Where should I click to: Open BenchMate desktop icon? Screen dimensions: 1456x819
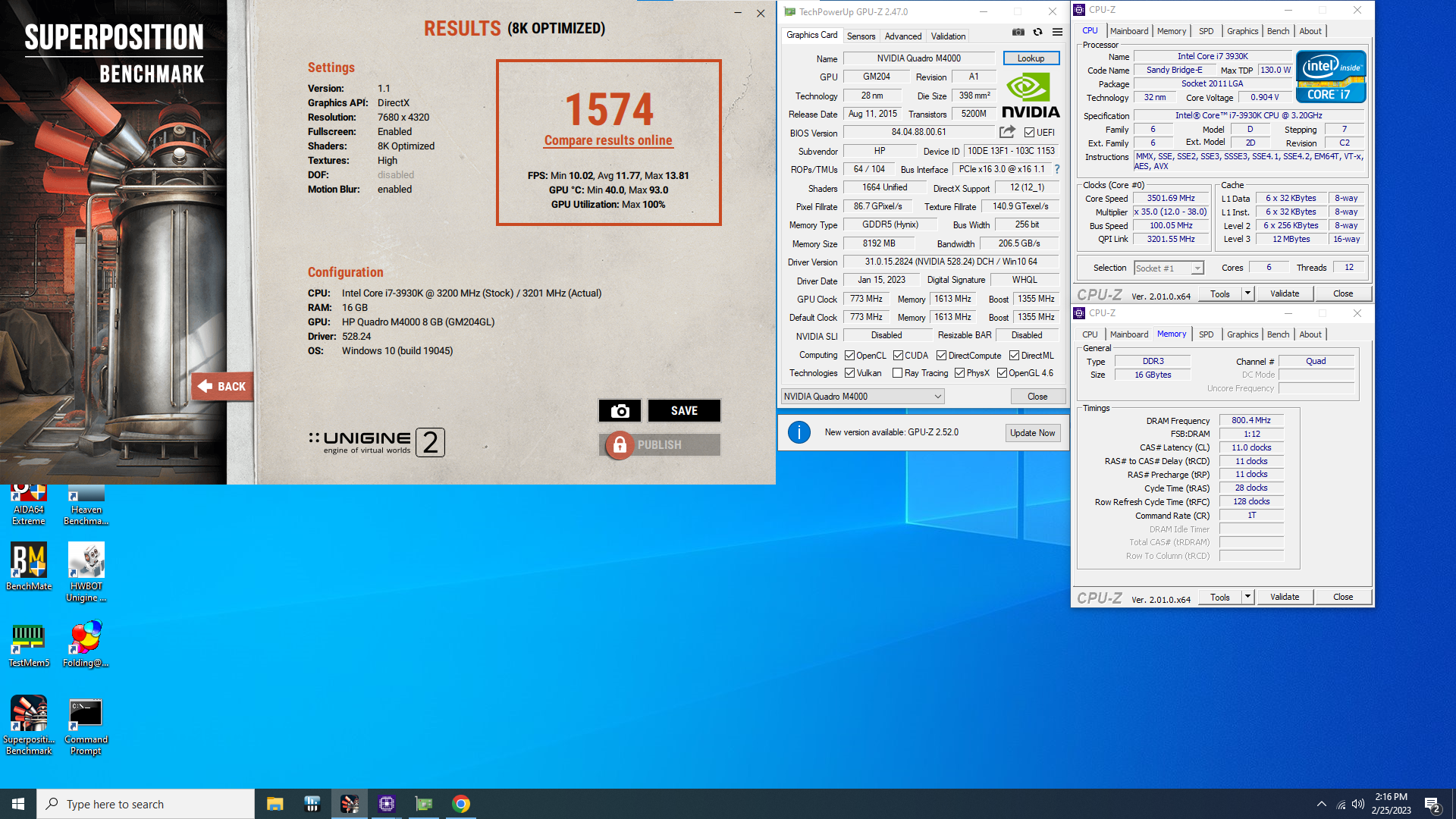29,566
